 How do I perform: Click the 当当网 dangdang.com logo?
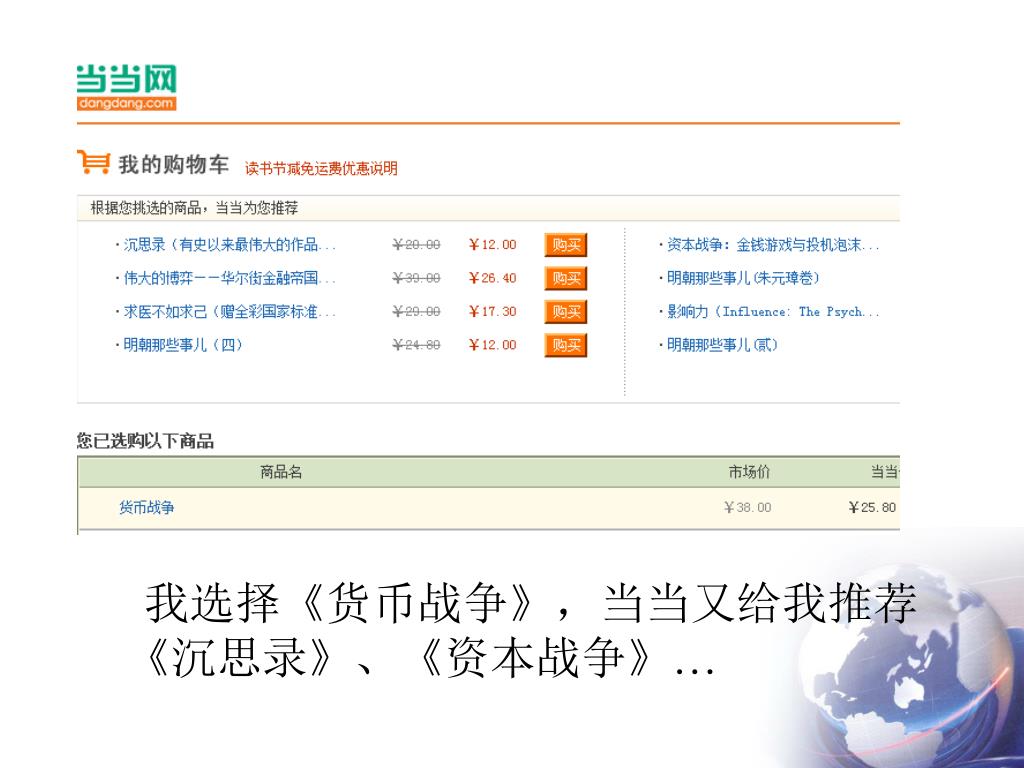coord(126,88)
